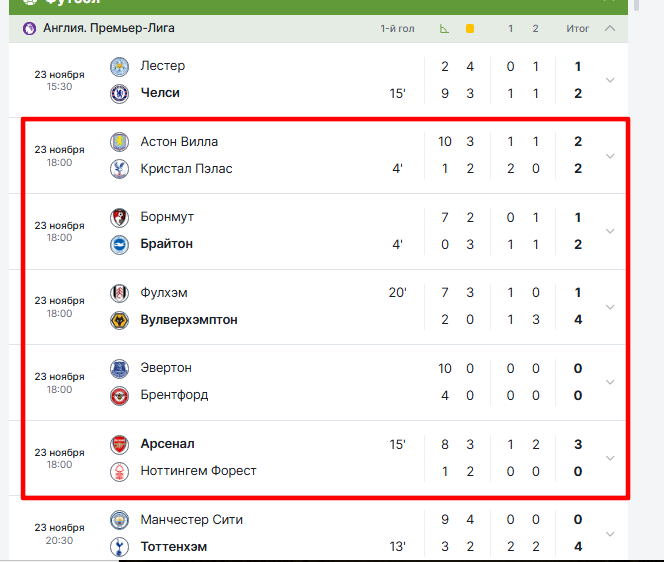664x562 pixels.
Task: Click the Aston Villa club crest
Action: pyautogui.click(x=120, y=142)
